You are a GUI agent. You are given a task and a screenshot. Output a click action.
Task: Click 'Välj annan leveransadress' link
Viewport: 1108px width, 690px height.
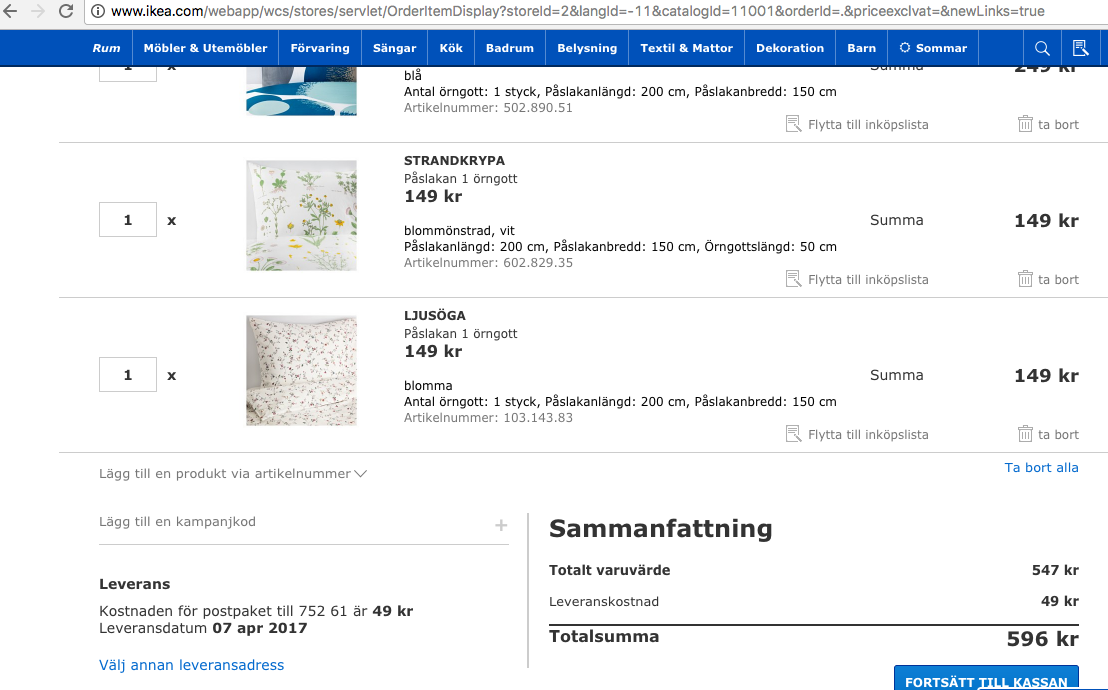point(191,665)
